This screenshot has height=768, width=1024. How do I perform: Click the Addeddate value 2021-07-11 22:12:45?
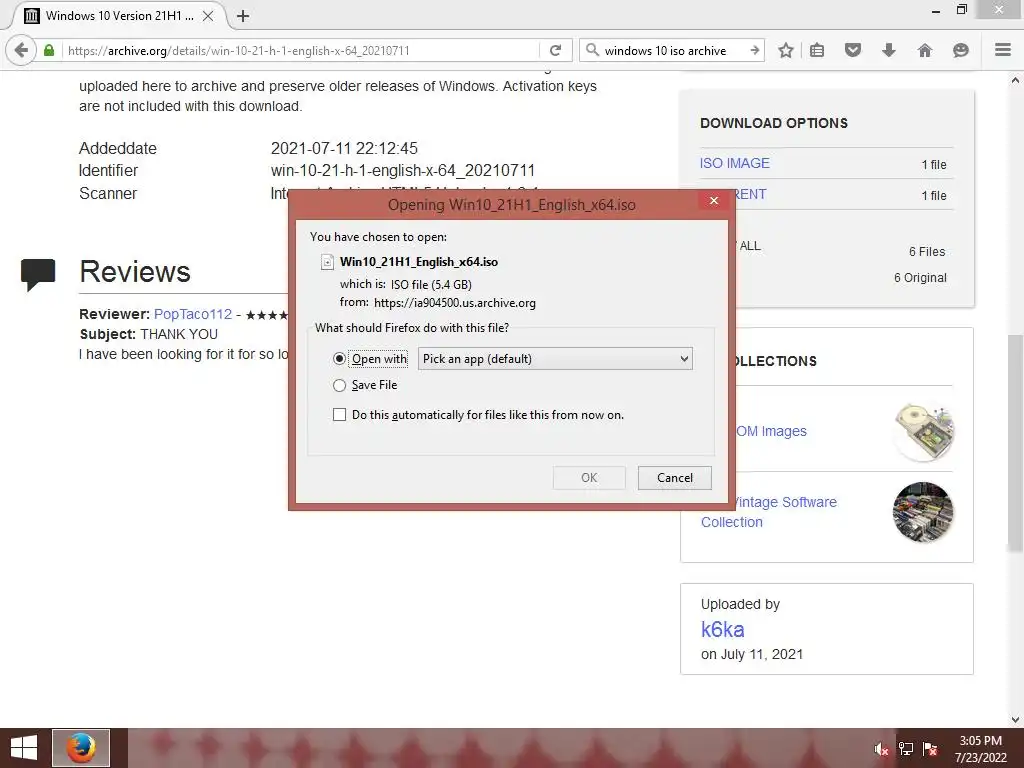pos(344,148)
